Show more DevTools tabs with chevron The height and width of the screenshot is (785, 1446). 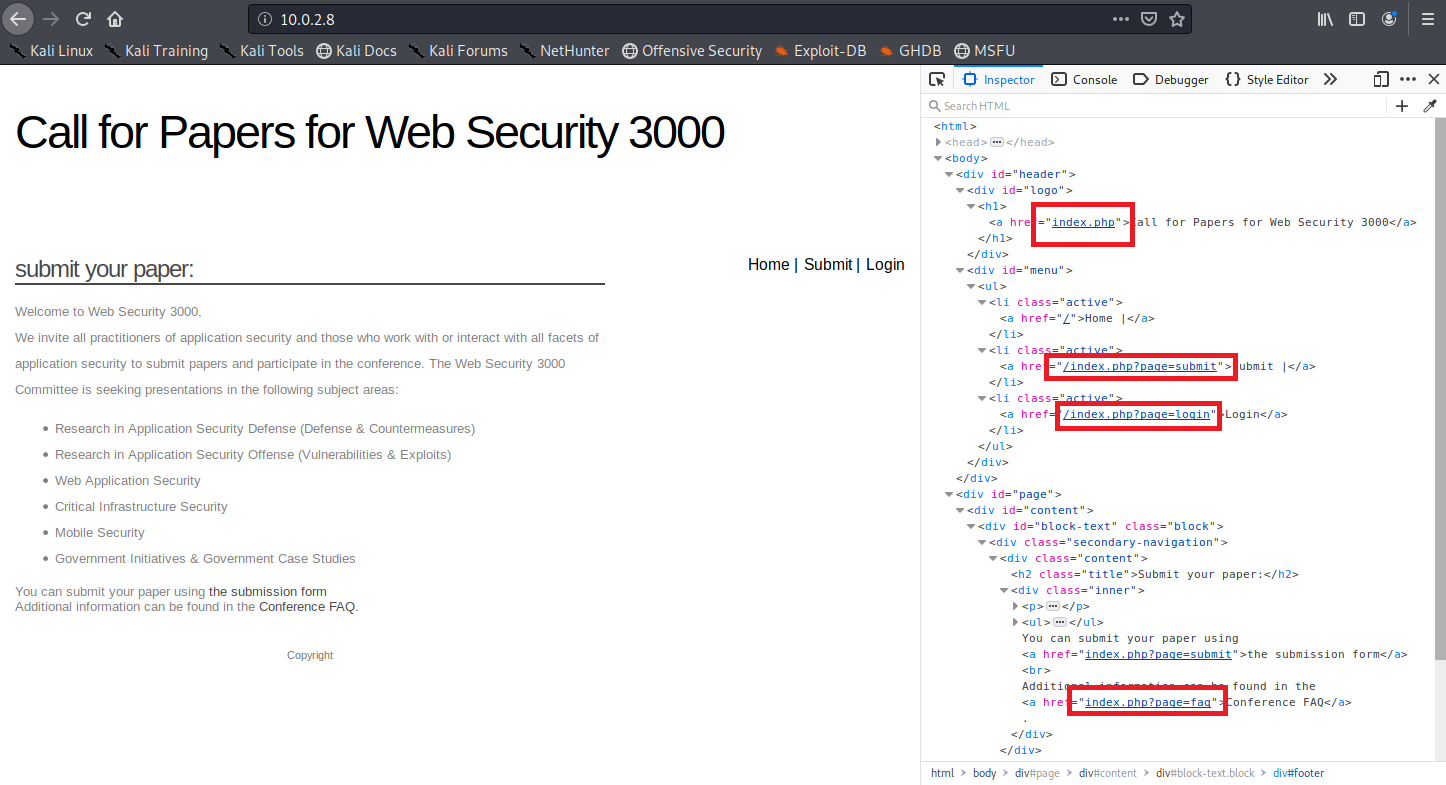pos(1330,80)
